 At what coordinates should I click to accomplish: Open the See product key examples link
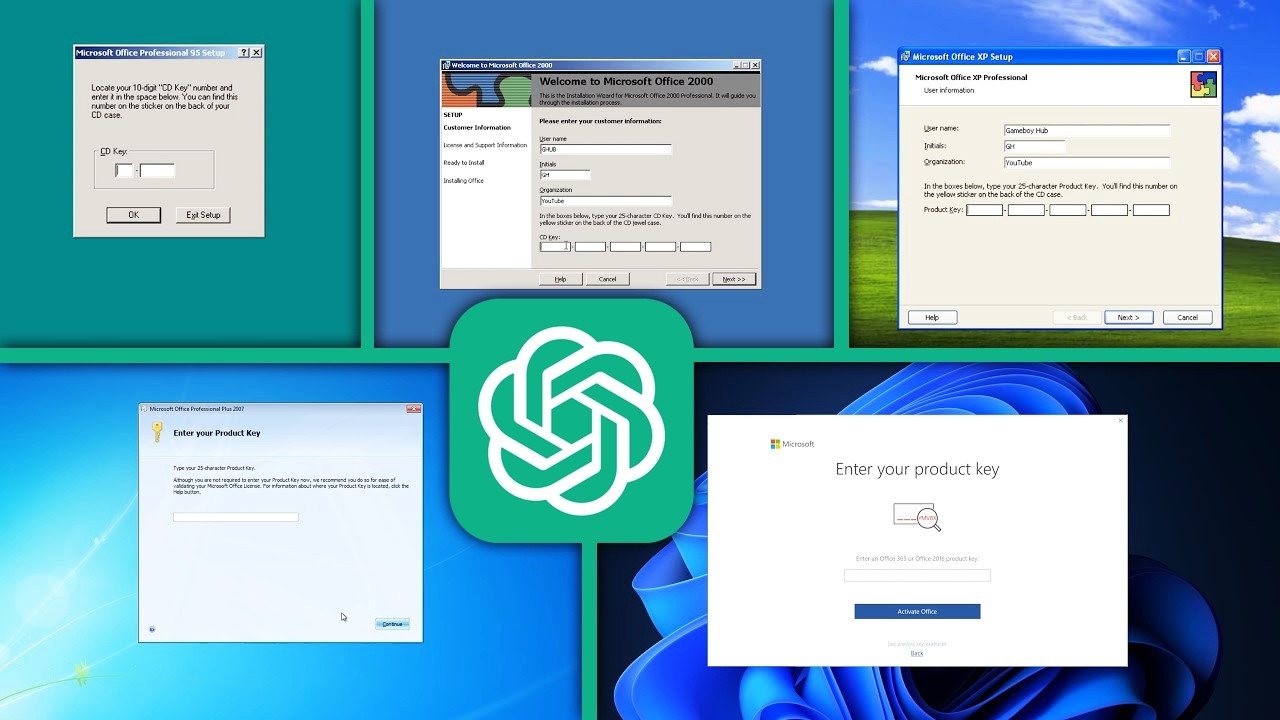click(917, 644)
